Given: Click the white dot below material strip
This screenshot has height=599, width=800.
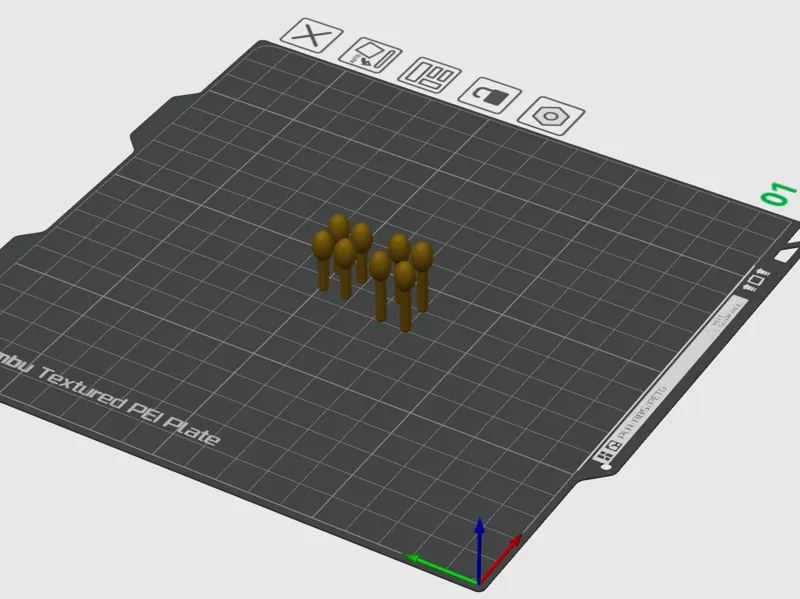Looking at the screenshot, I should click(606, 467).
